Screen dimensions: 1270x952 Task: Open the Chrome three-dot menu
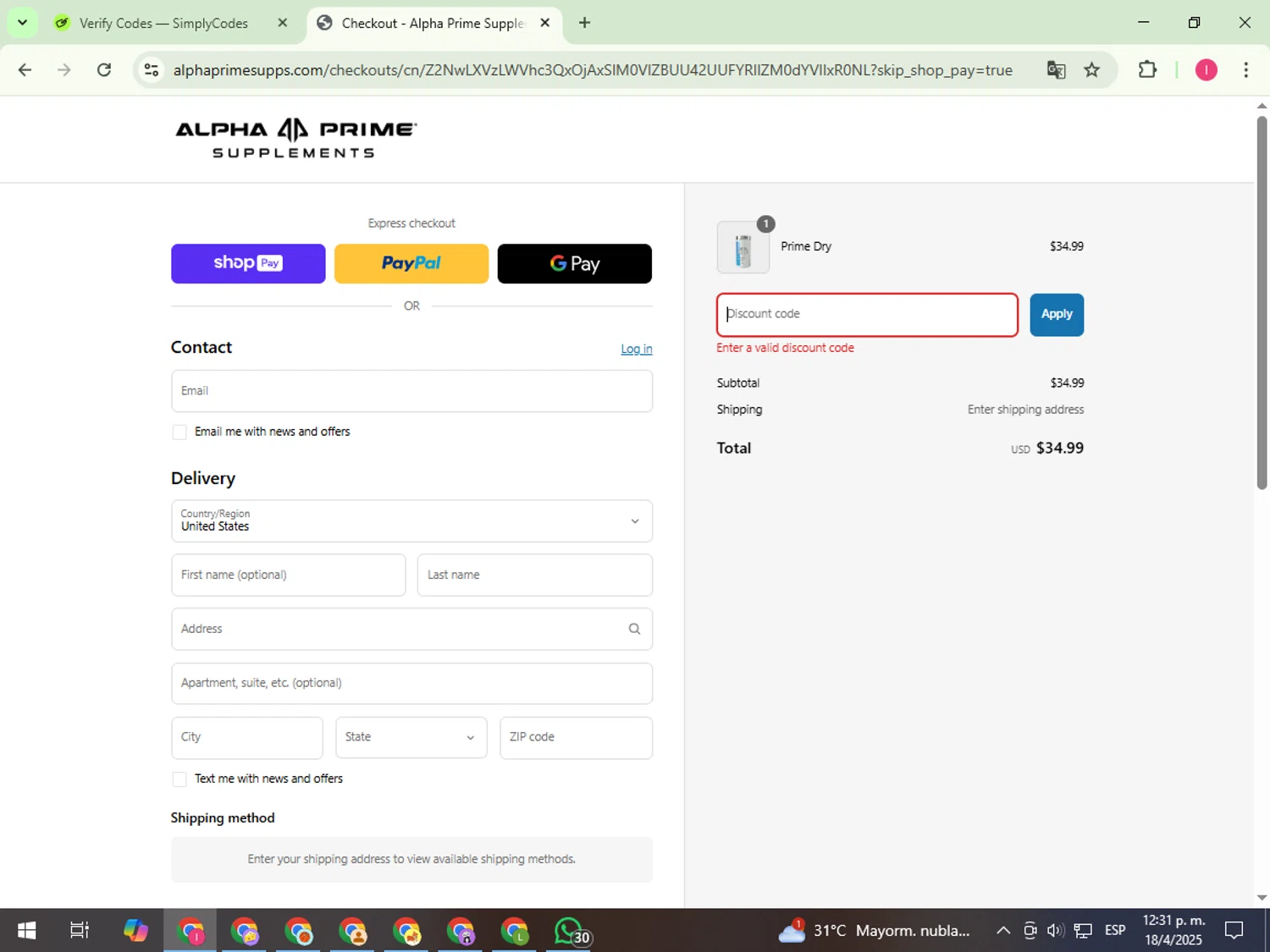[1245, 70]
